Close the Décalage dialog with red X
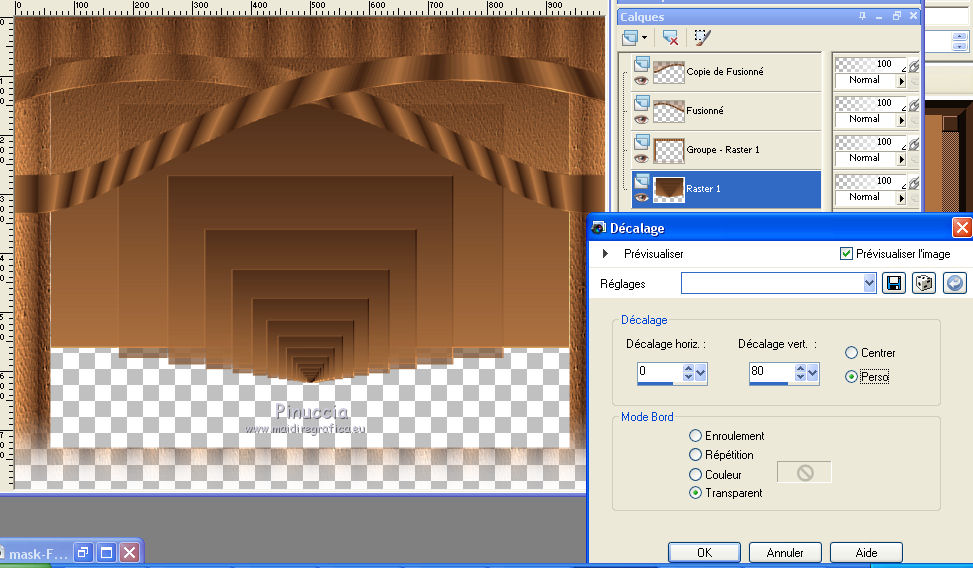The height and width of the screenshot is (568, 973). (x=962, y=228)
